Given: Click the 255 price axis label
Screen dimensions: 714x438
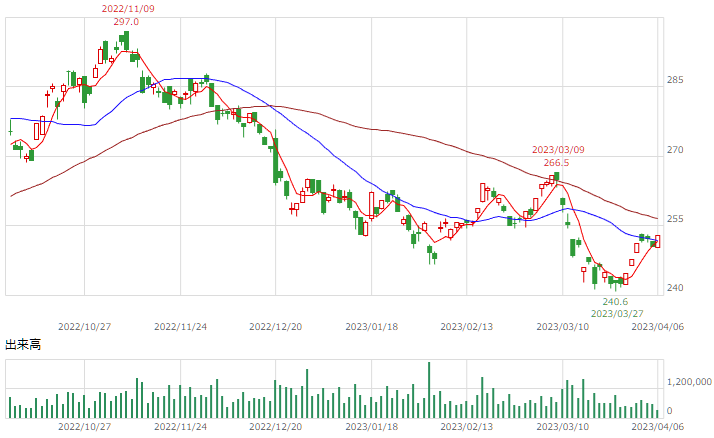Looking at the screenshot, I should coord(675,219).
